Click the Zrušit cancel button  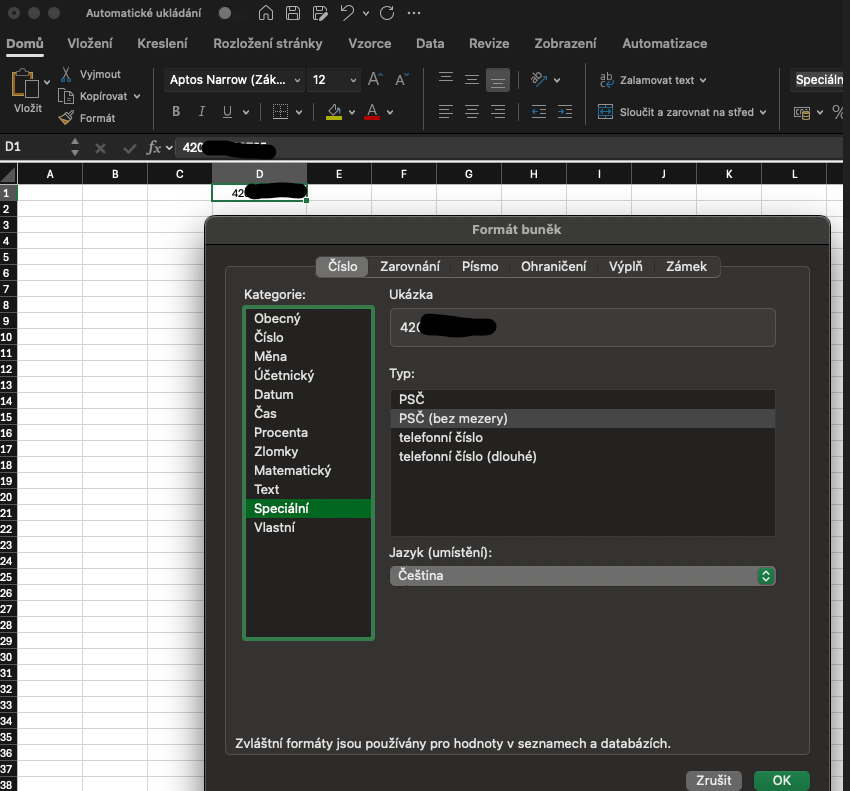(715, 780)
